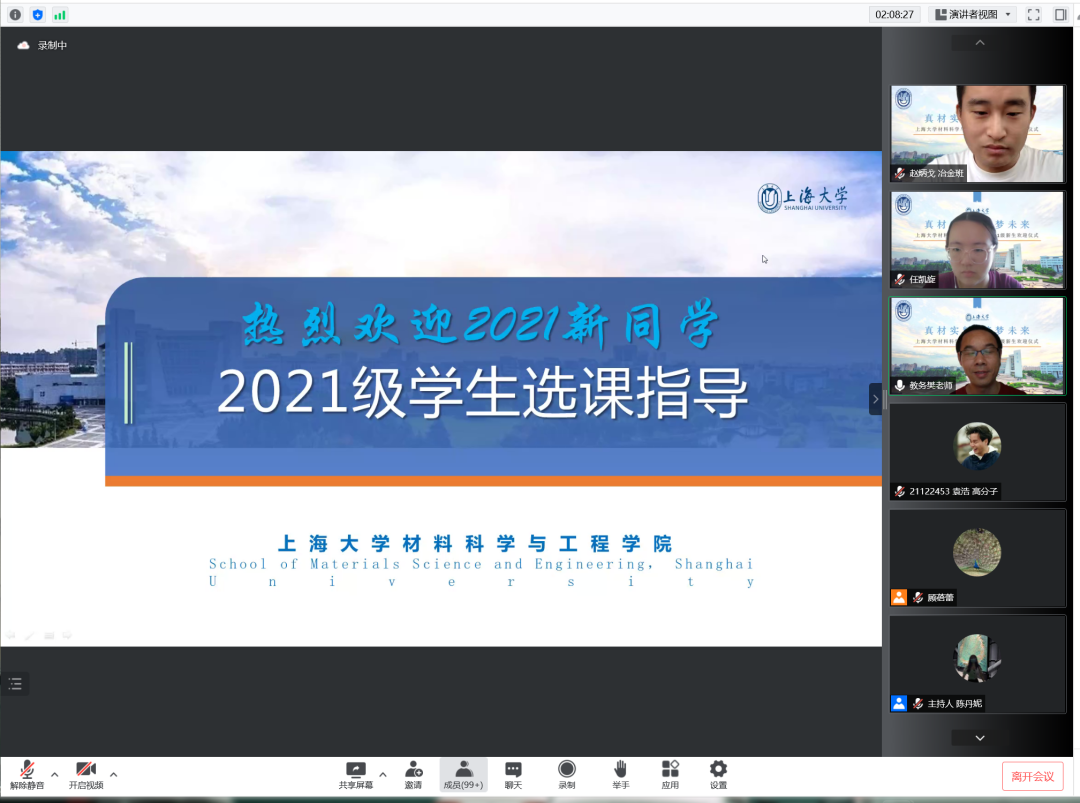Raise hand with 举手
Screen dimensions: 1080x803
[621, 775]
